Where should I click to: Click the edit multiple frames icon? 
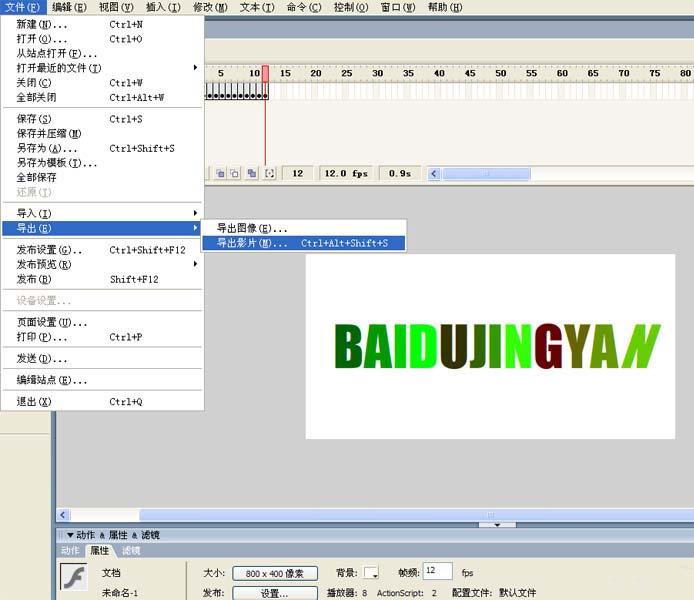click(x=252, y=173)
